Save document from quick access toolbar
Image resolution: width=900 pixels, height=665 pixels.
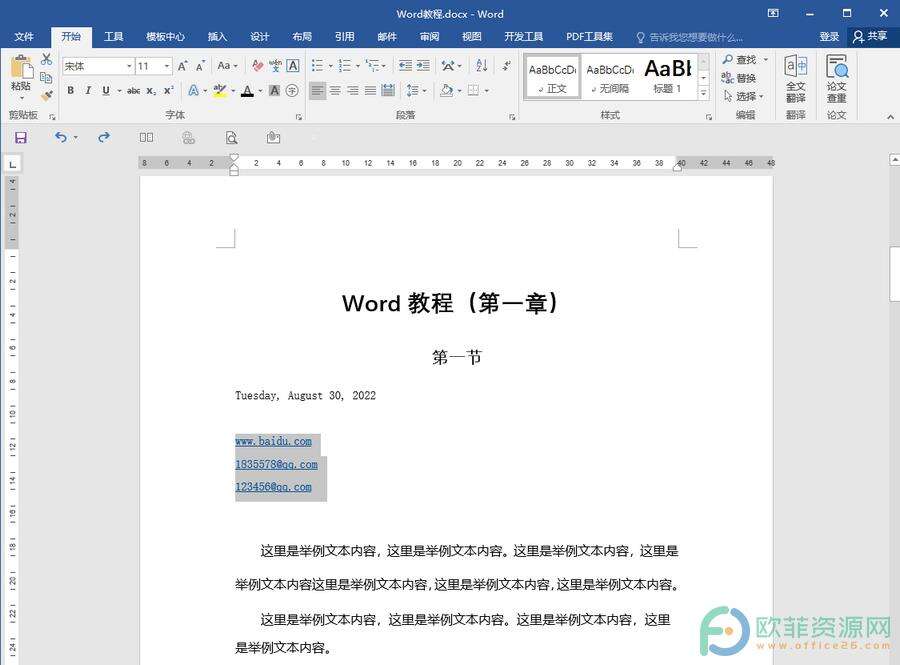21,138
